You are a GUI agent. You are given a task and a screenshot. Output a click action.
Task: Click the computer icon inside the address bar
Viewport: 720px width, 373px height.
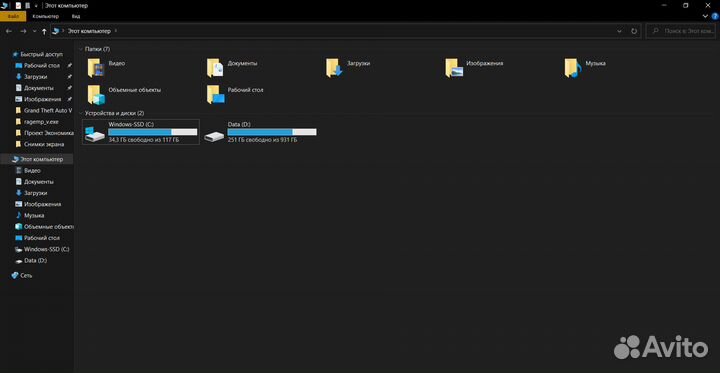point(56,31)
